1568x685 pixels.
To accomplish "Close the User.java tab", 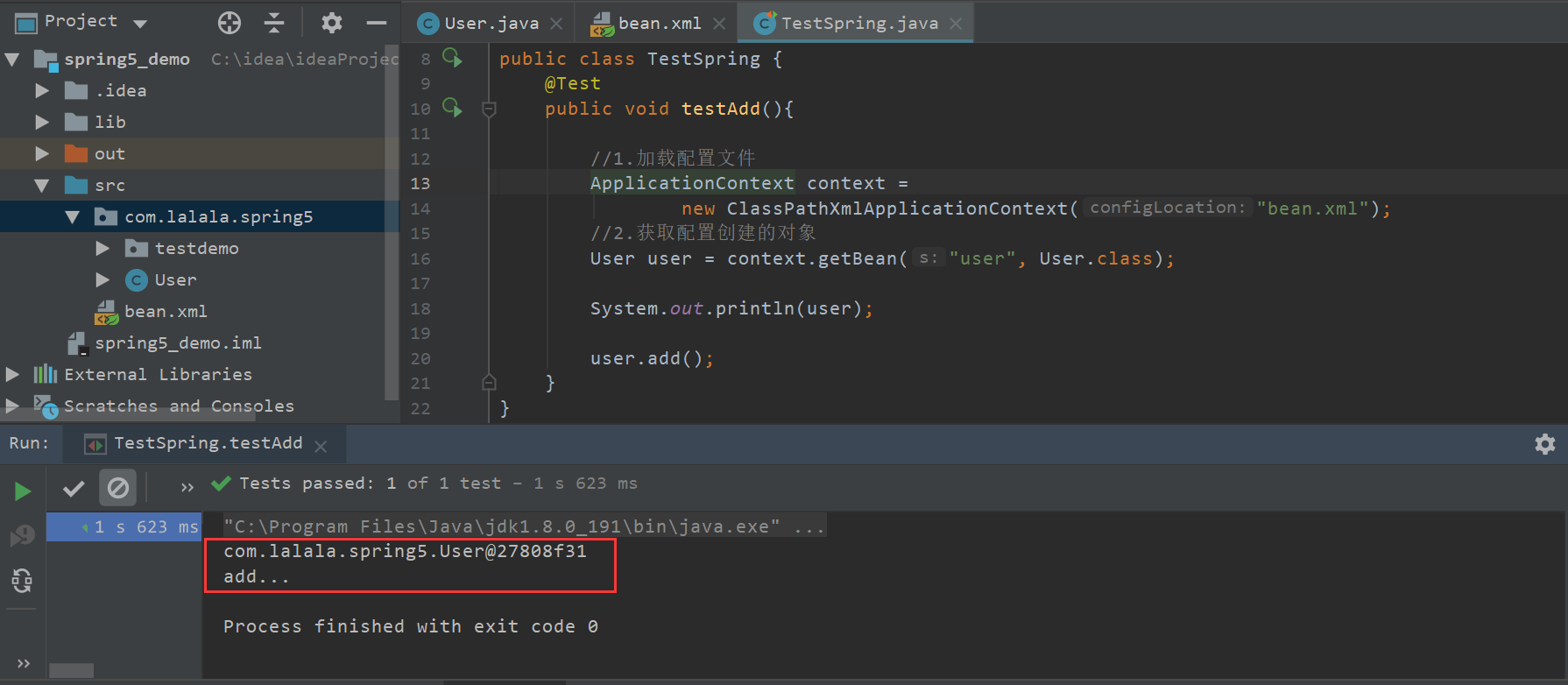I will tap(556, 24).
